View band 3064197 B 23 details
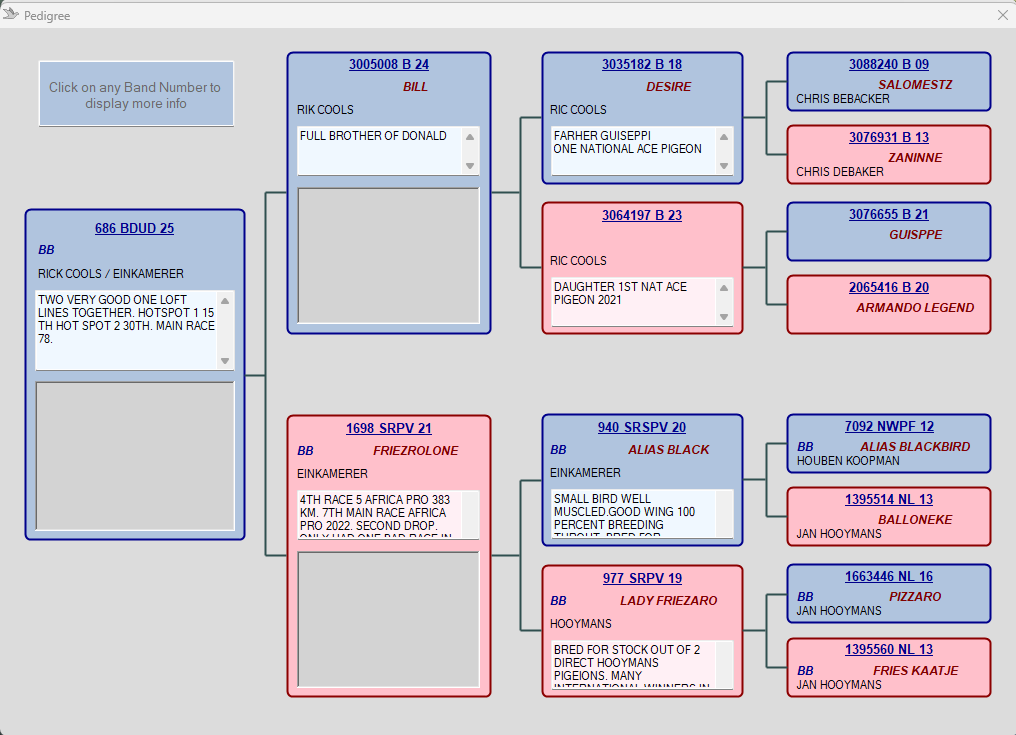The height and width of the screenshot is (735, 1016). [x=642, y=215]
